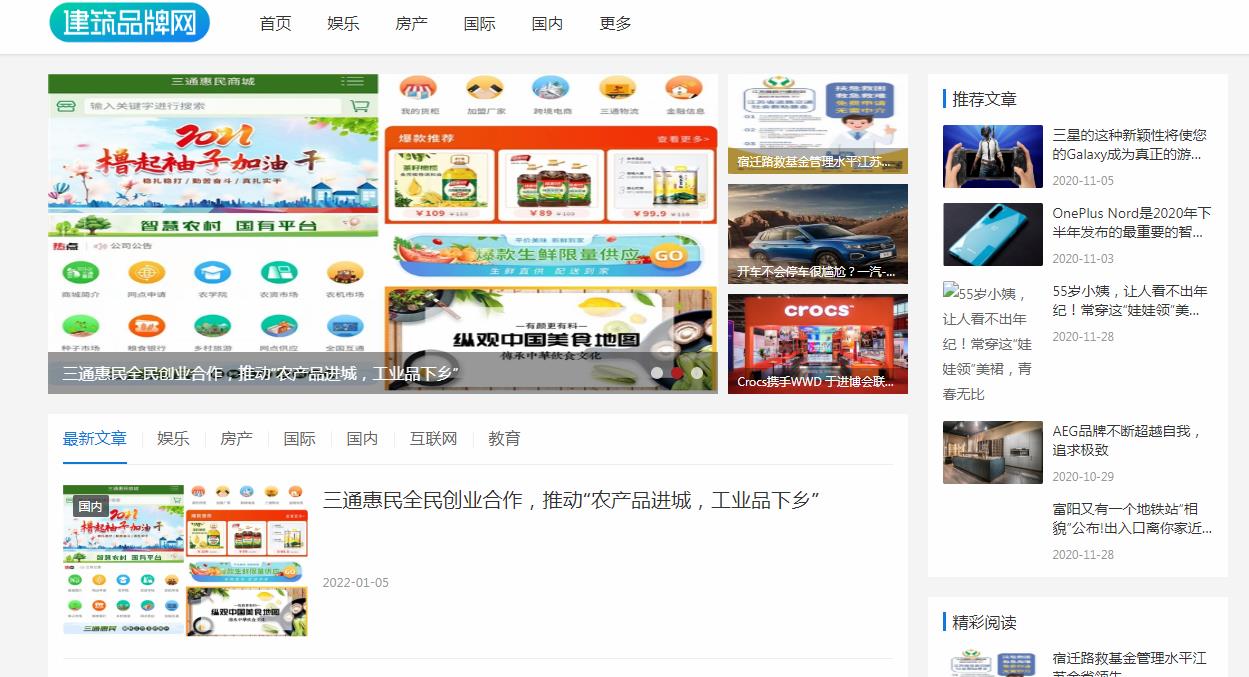The width and height of the screenshot is (1249, 677).
Task: Click the 推荐文章 section heading
Action: pos(984,99)
